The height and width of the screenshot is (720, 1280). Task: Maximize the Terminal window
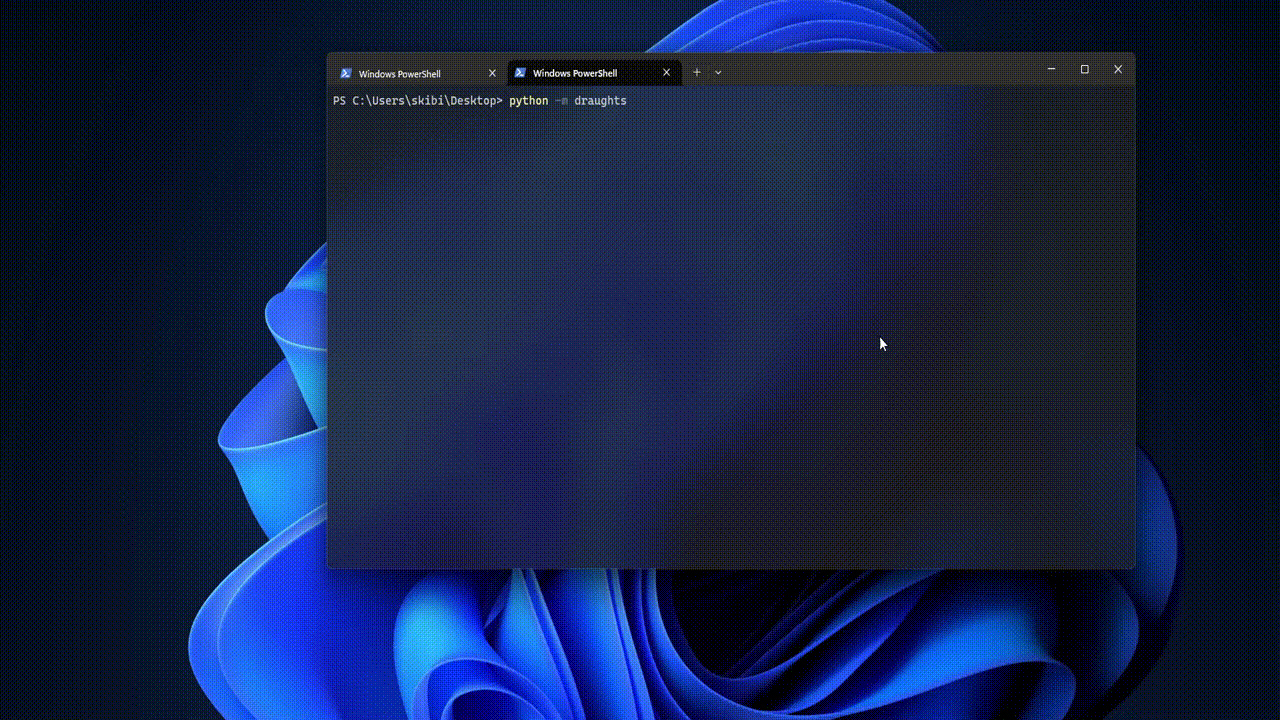coord(1084,69)
